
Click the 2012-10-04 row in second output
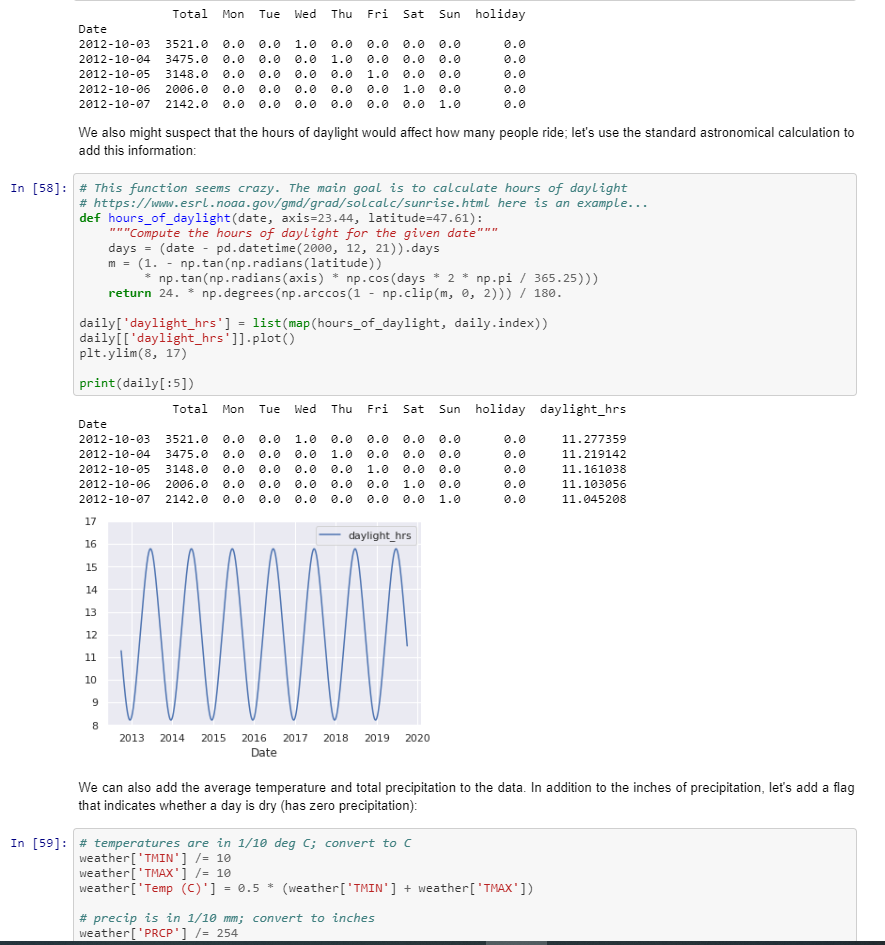(352, 454)
